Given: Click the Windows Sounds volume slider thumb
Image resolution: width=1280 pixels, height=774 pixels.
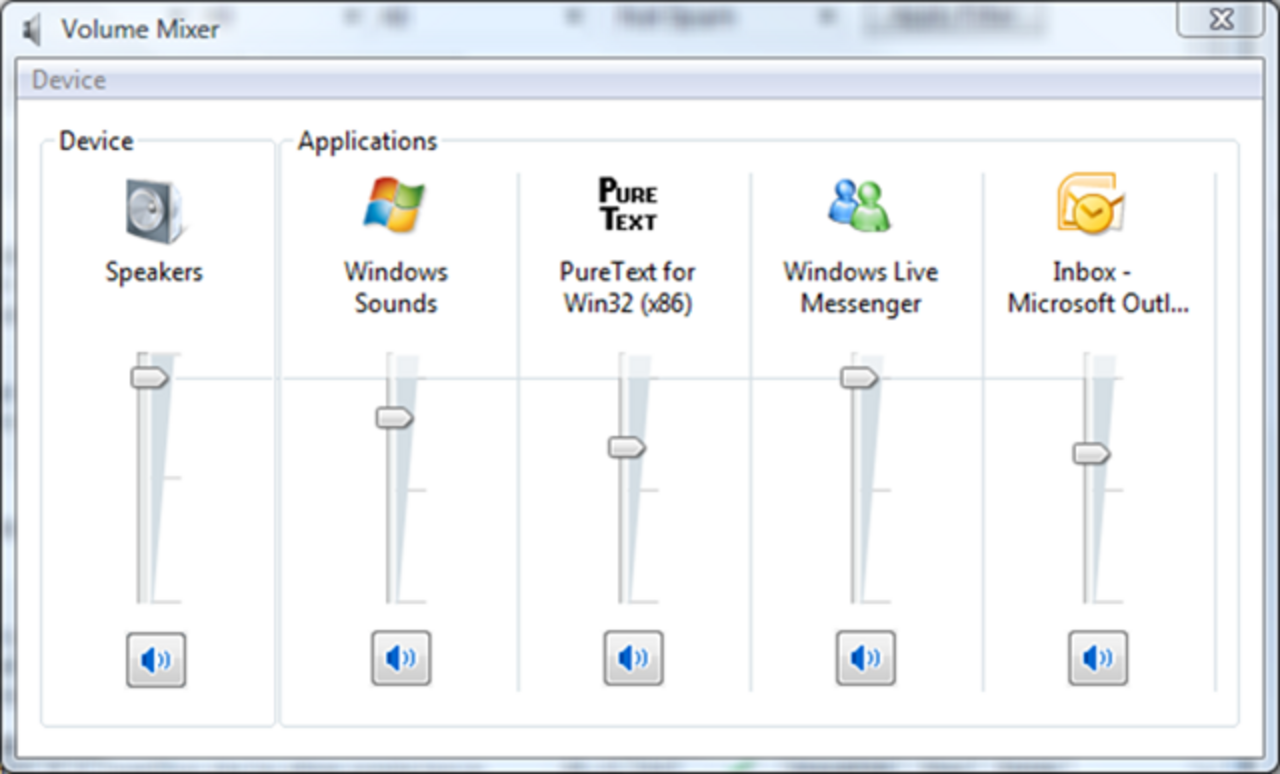Looking at the screenshot, I should [395, 418].
